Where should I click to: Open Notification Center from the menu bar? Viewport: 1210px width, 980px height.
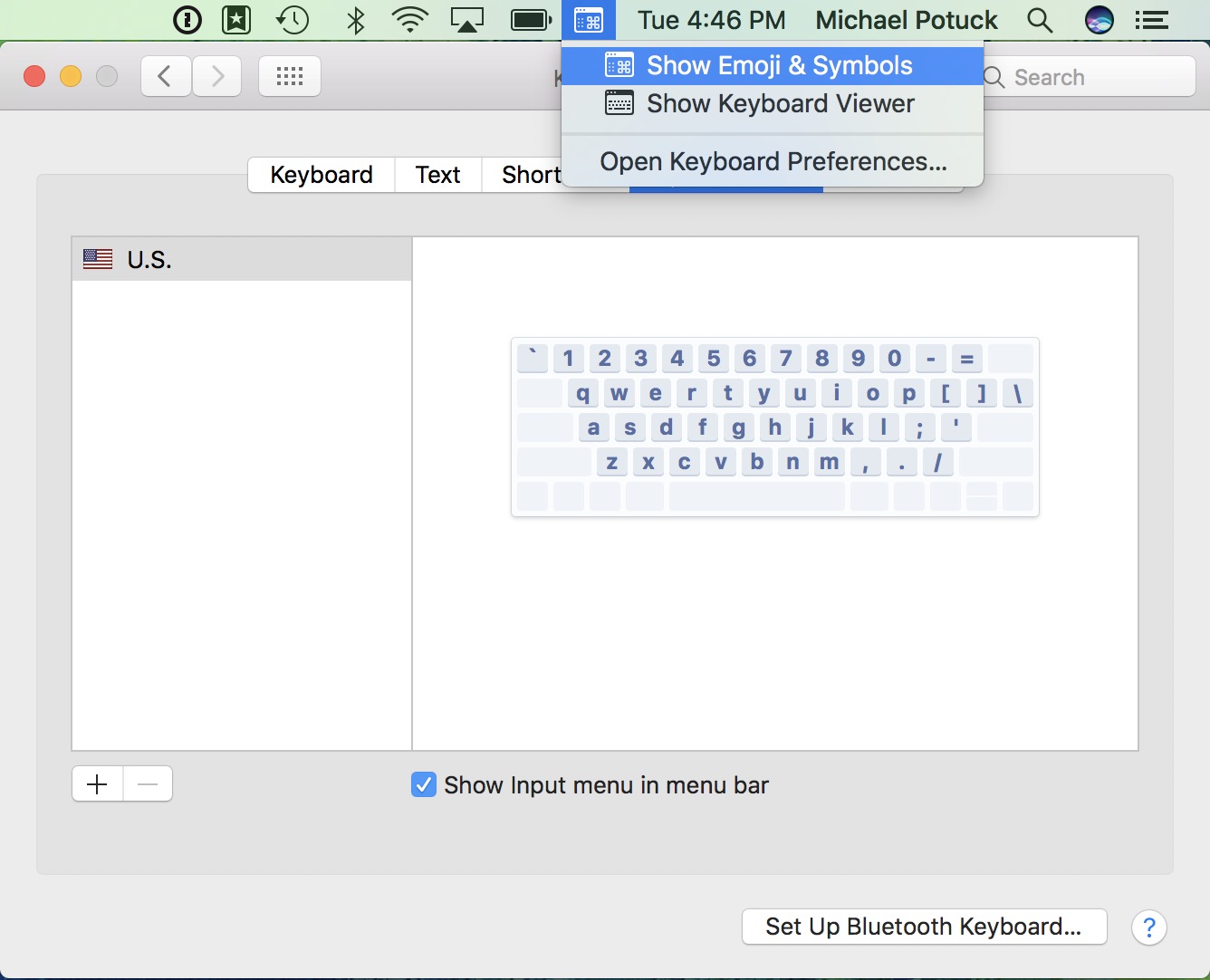point(1151,19)
